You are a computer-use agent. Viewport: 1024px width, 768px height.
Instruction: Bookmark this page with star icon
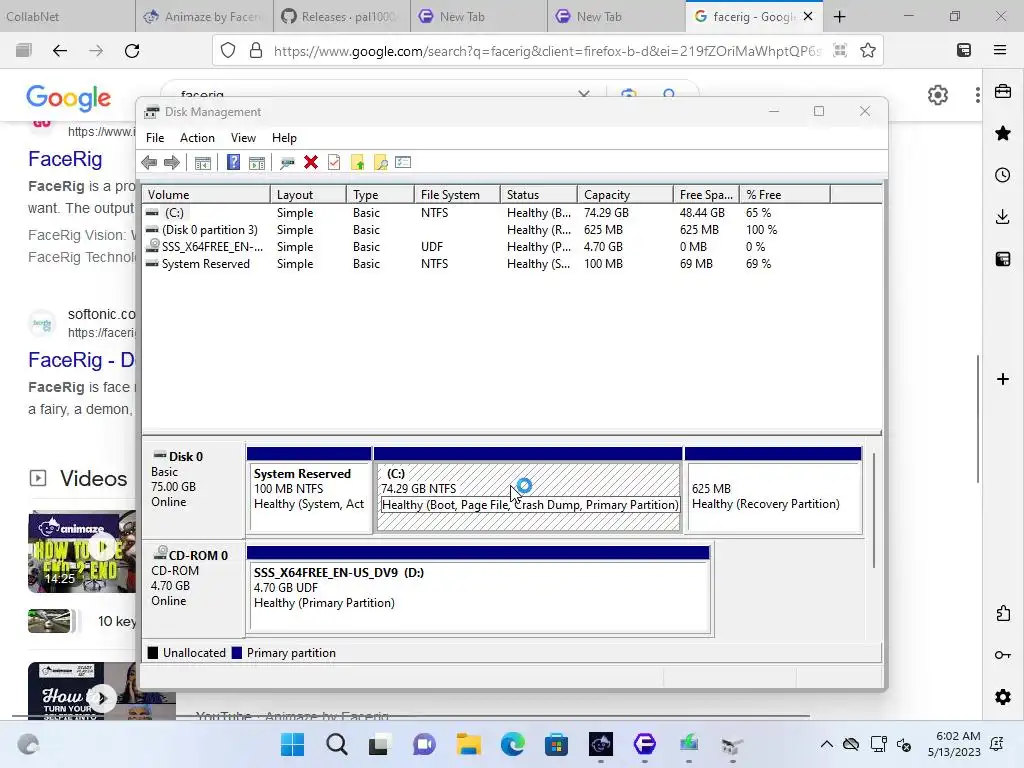click(867, 50)
